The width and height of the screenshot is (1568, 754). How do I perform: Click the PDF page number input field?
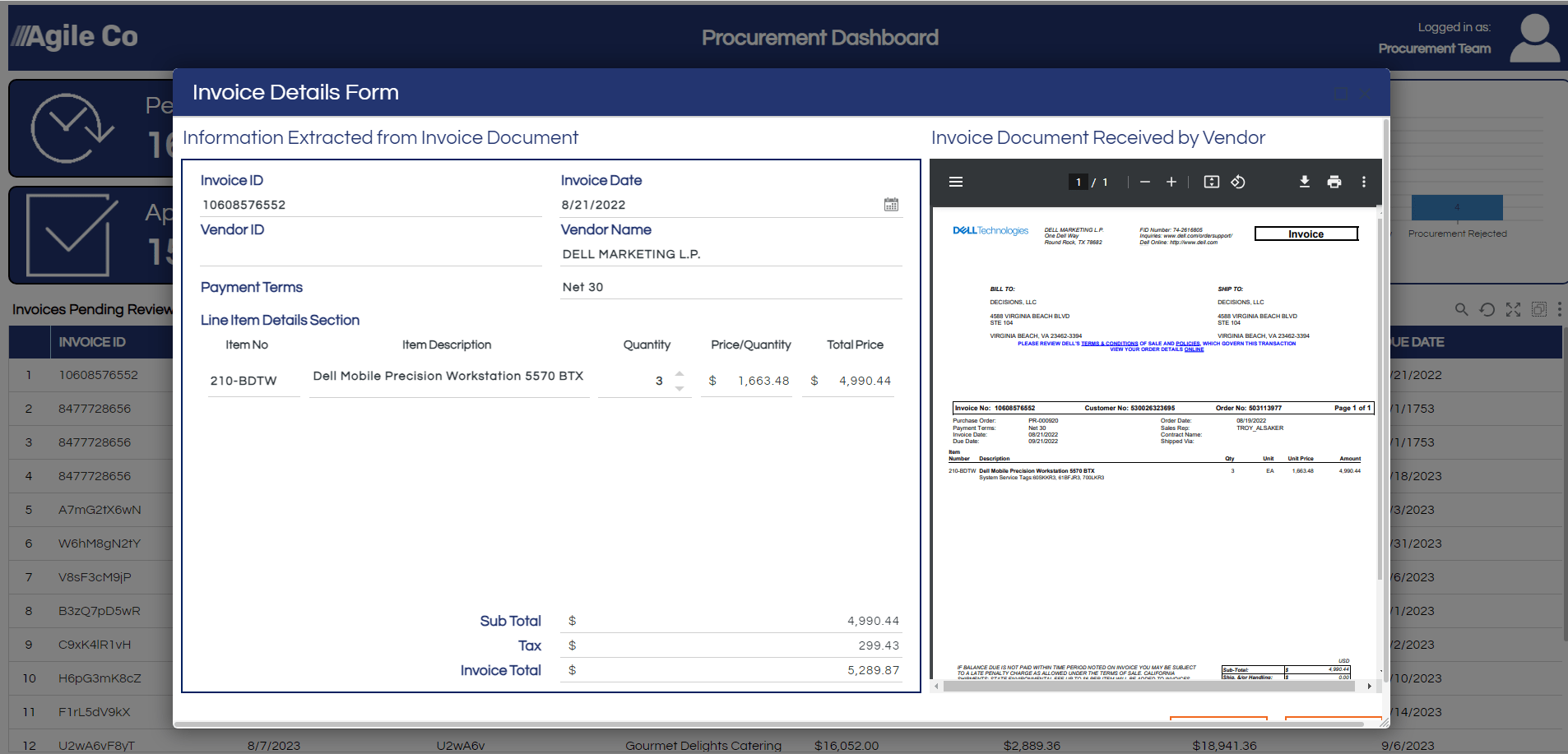[1078, 182]
